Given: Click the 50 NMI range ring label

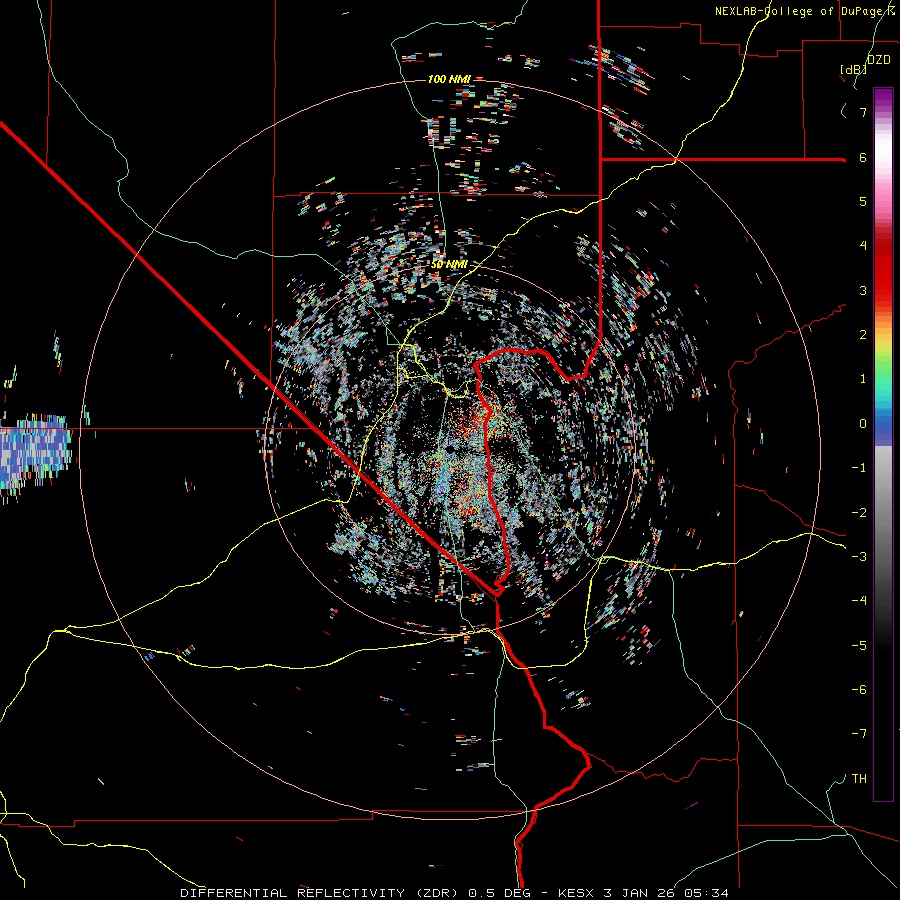Looking at the screenshot, I should click(449, 264).
